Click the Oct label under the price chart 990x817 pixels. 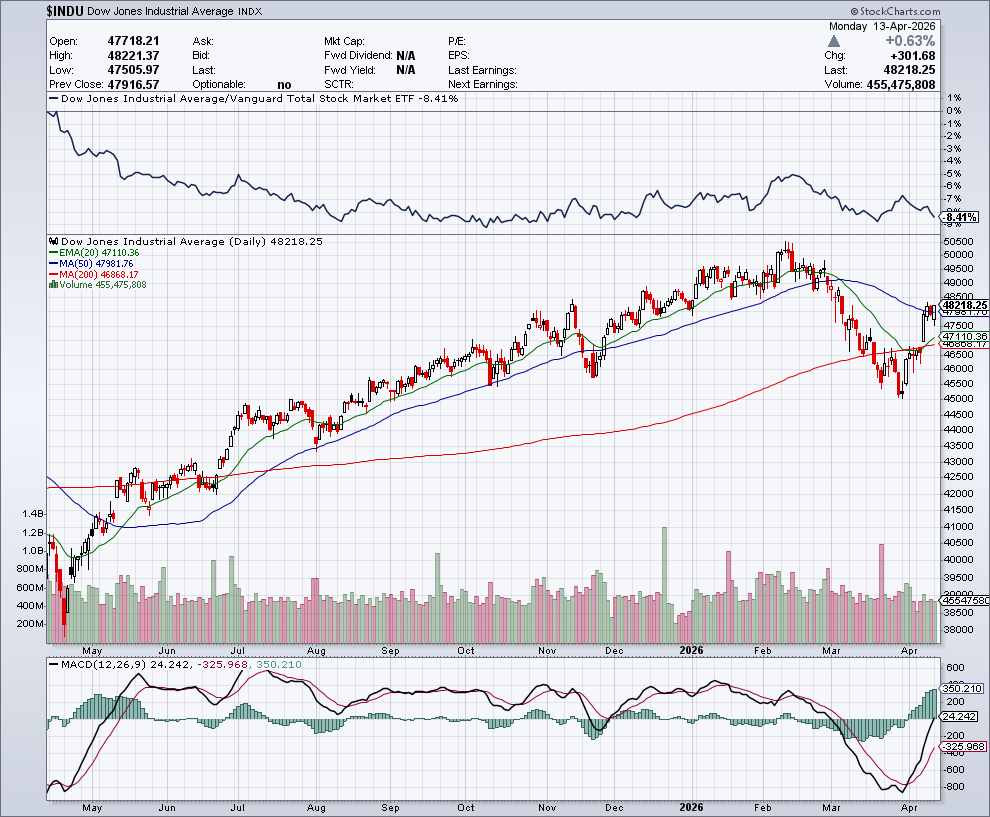[x=466, y=651]
